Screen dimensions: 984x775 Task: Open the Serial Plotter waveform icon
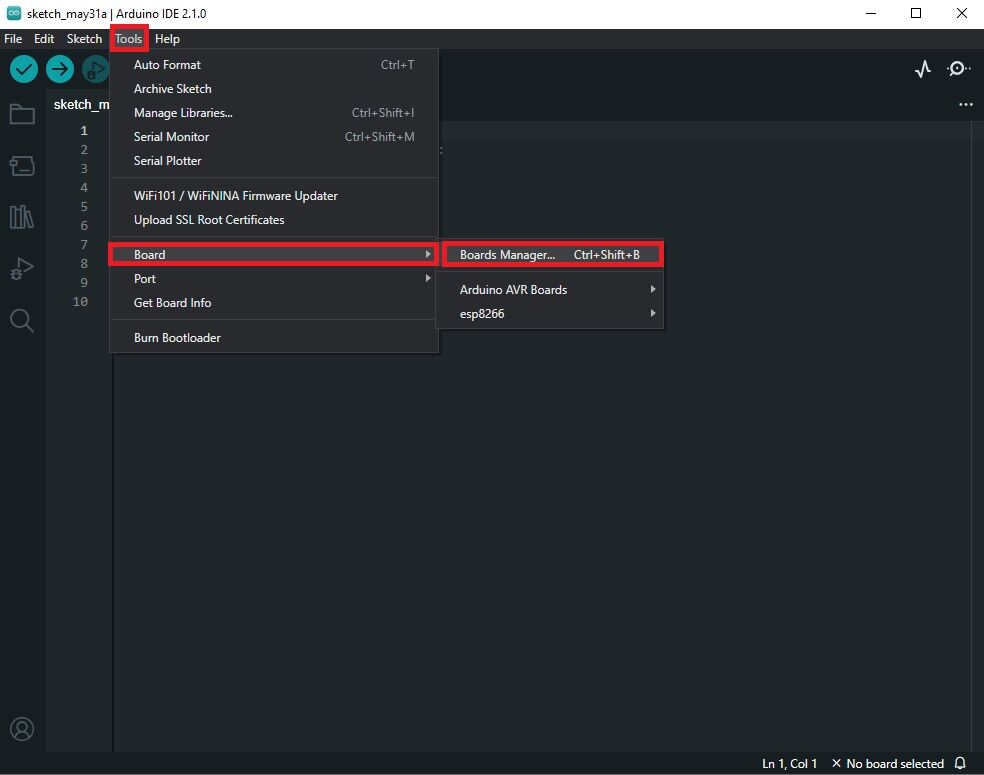923,69
